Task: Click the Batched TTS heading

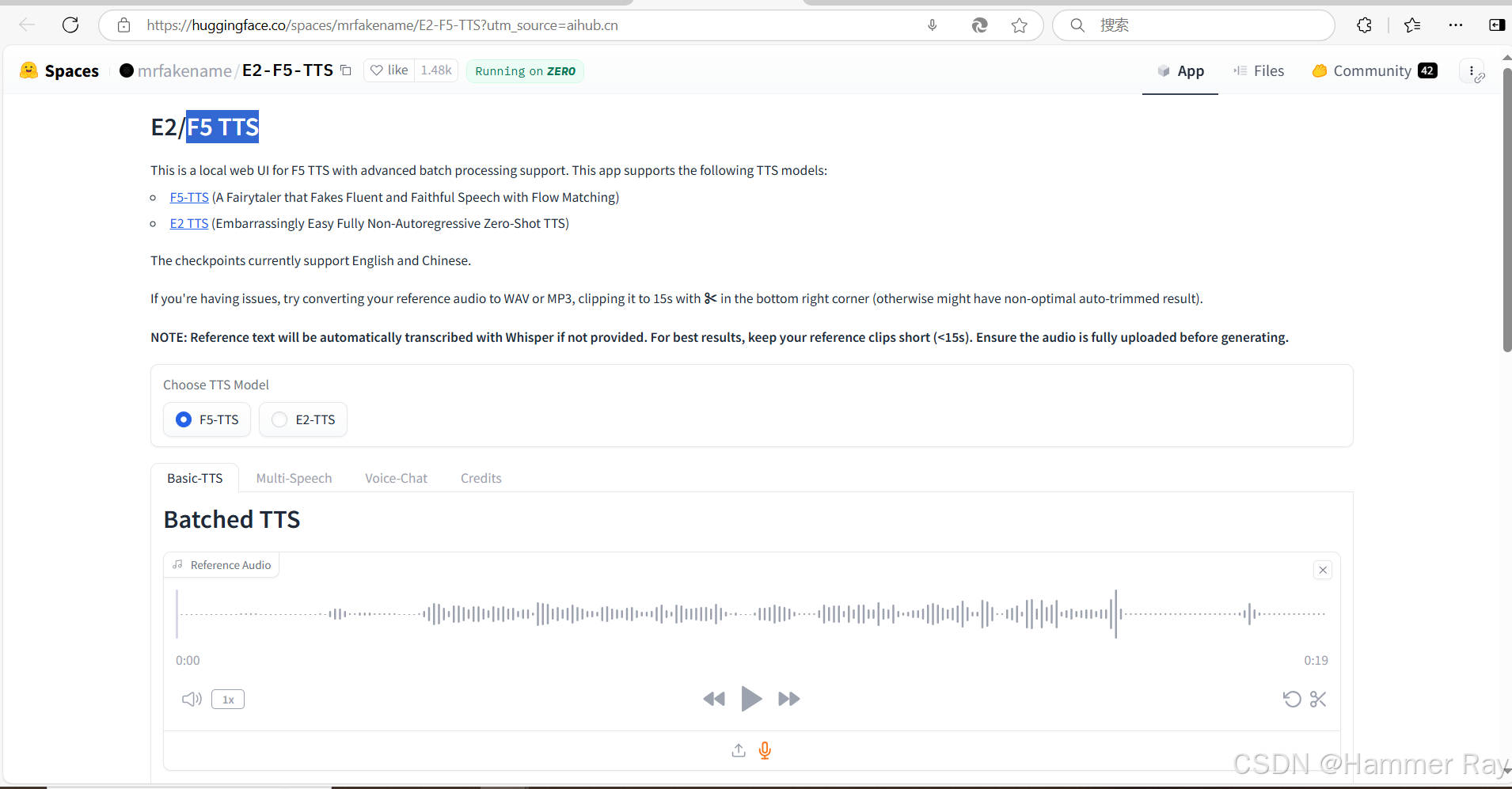Action: pyautogui.click(x=232, y=519)
